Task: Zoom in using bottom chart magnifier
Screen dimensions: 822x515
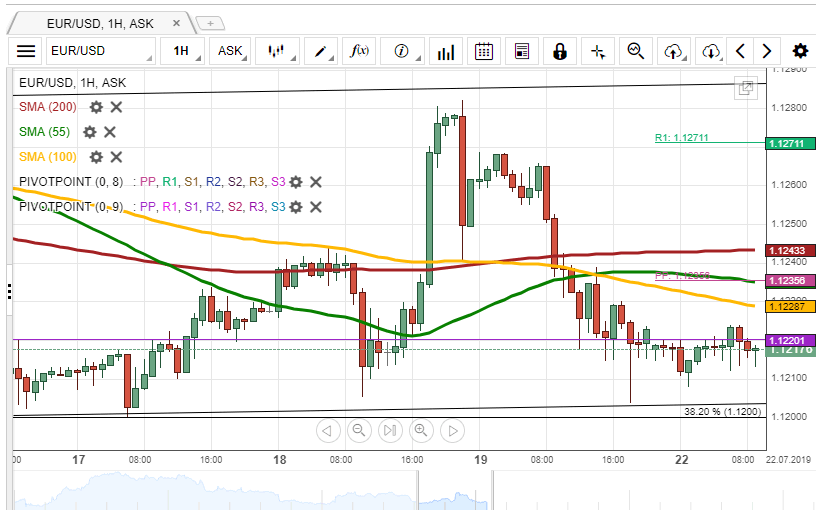Action: pyautogui.click(x=421, y=431)
